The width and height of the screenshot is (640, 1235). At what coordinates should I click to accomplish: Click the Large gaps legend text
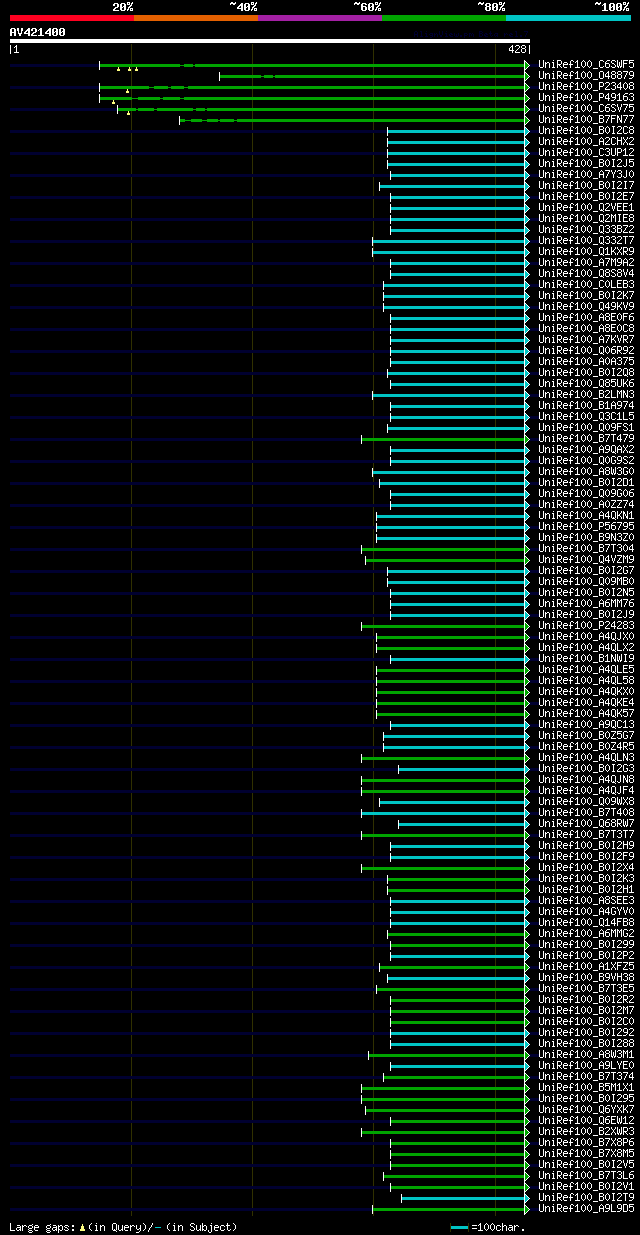coord(123,1226)
